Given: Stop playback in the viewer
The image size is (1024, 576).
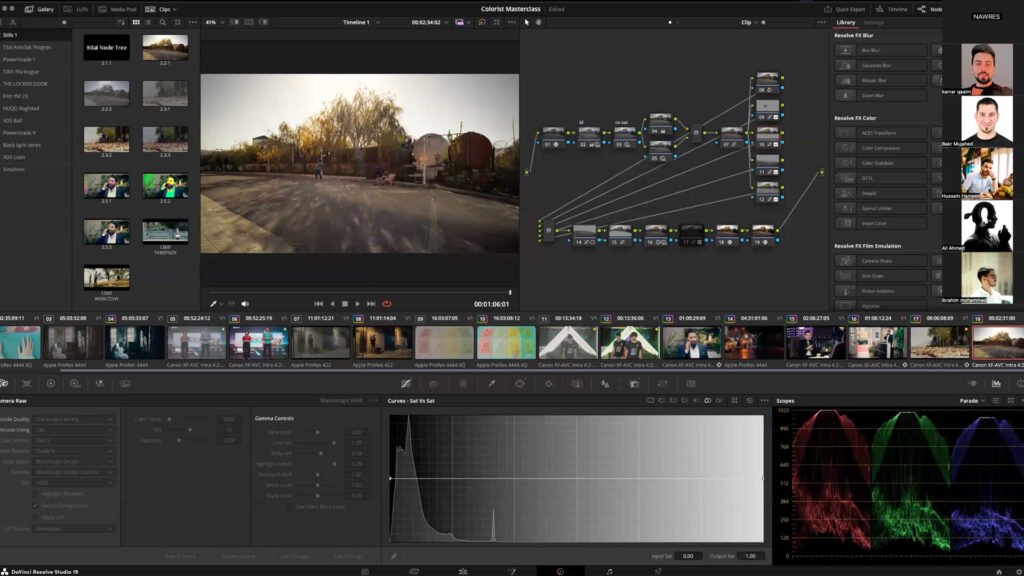Looking at the screenshot, I should pyautogui.click(x=345, y=304).
